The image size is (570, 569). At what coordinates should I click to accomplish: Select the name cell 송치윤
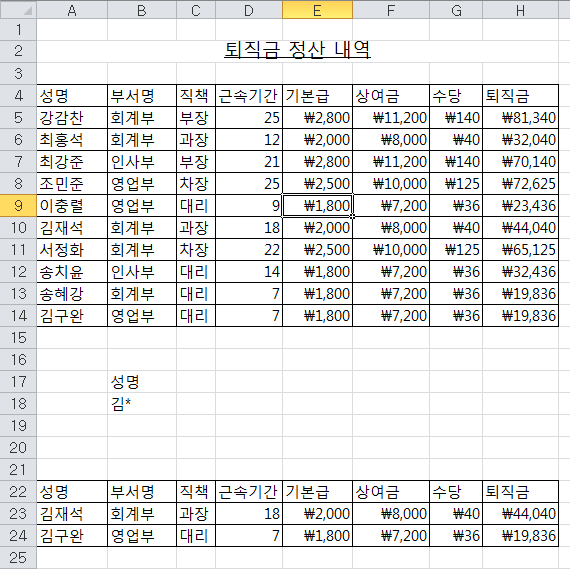72,272
